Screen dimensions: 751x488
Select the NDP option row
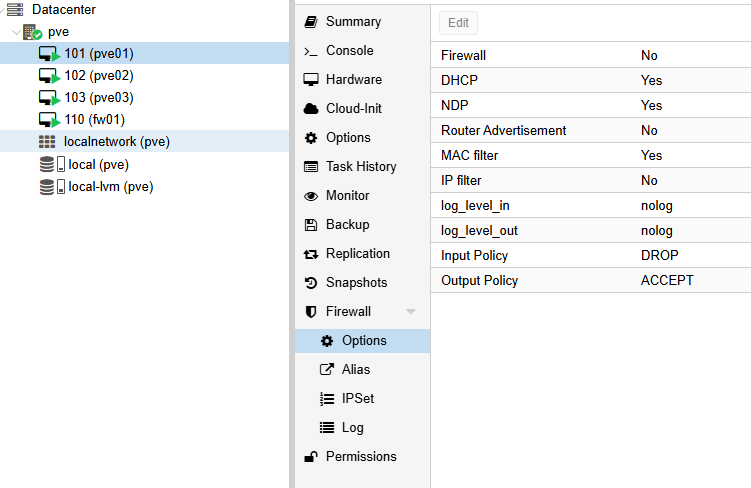click(591, 105)
